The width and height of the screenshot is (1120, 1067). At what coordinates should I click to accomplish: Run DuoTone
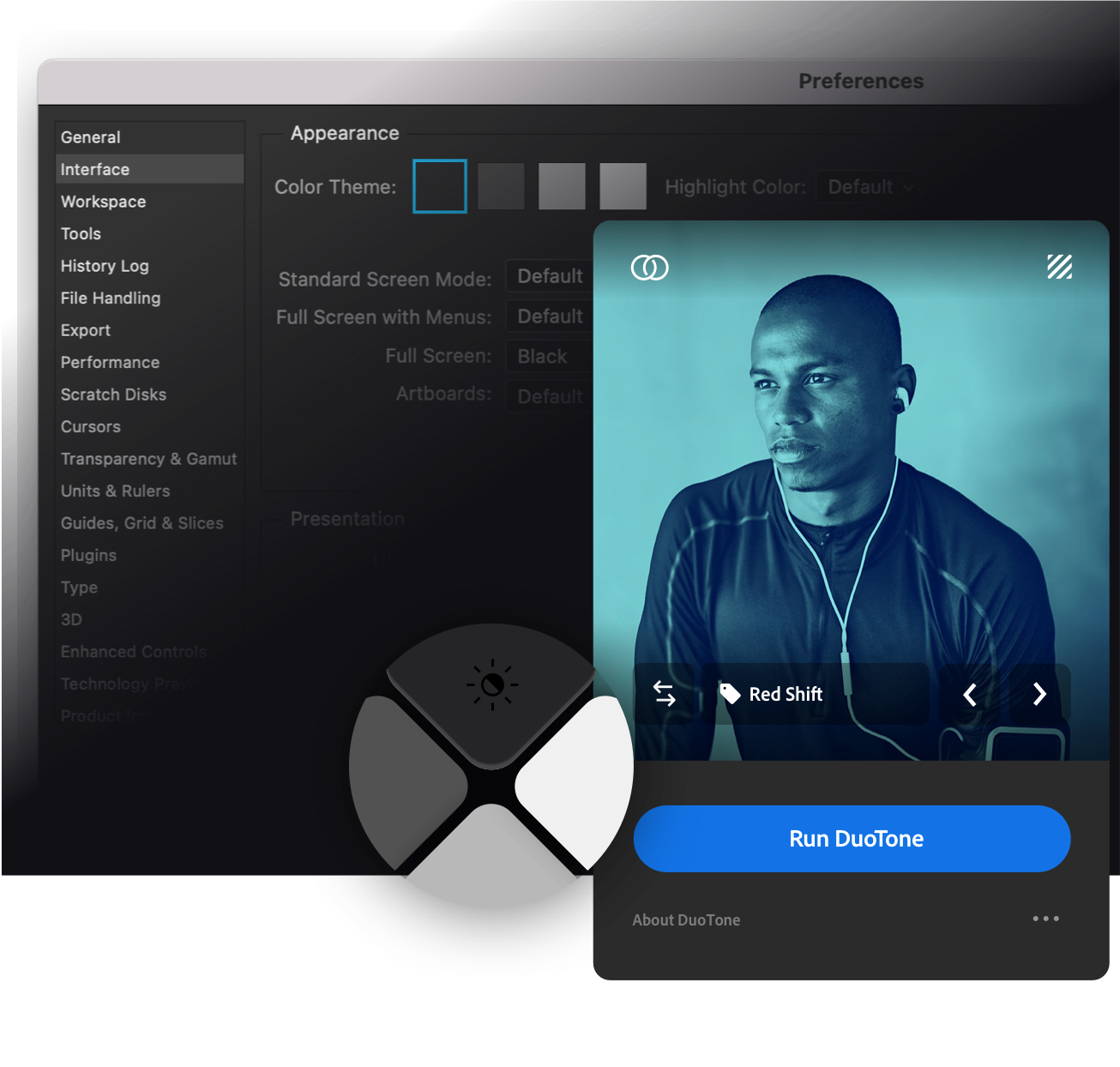[x=852, y=838]
